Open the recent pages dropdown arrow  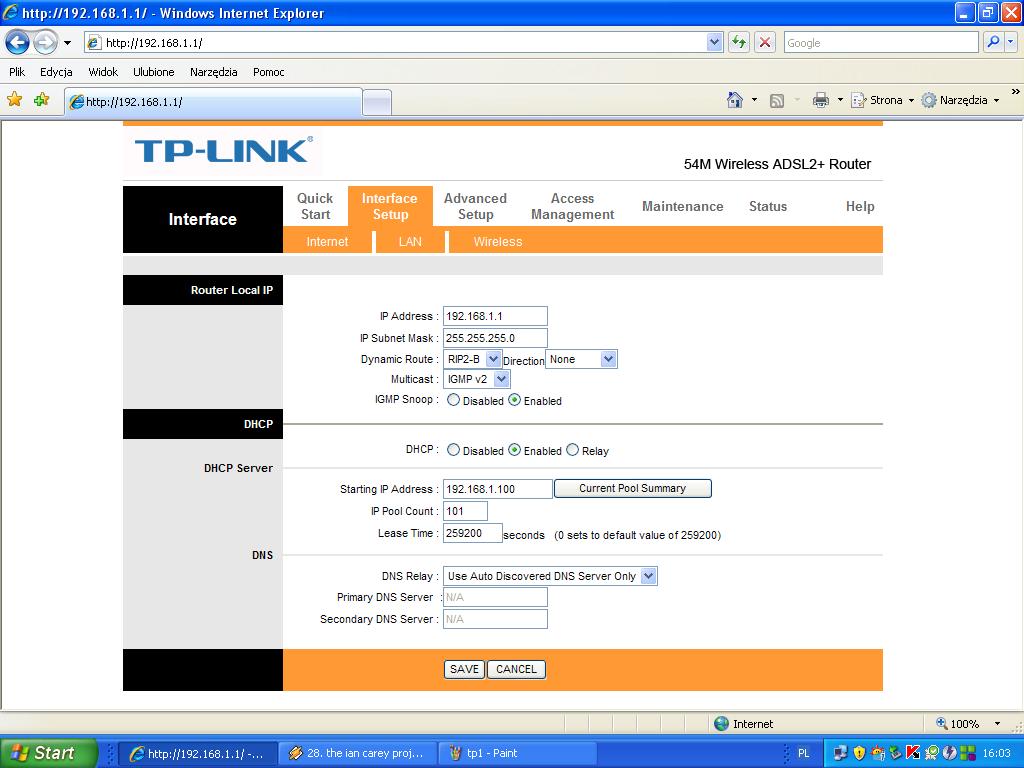pos(67,43)
